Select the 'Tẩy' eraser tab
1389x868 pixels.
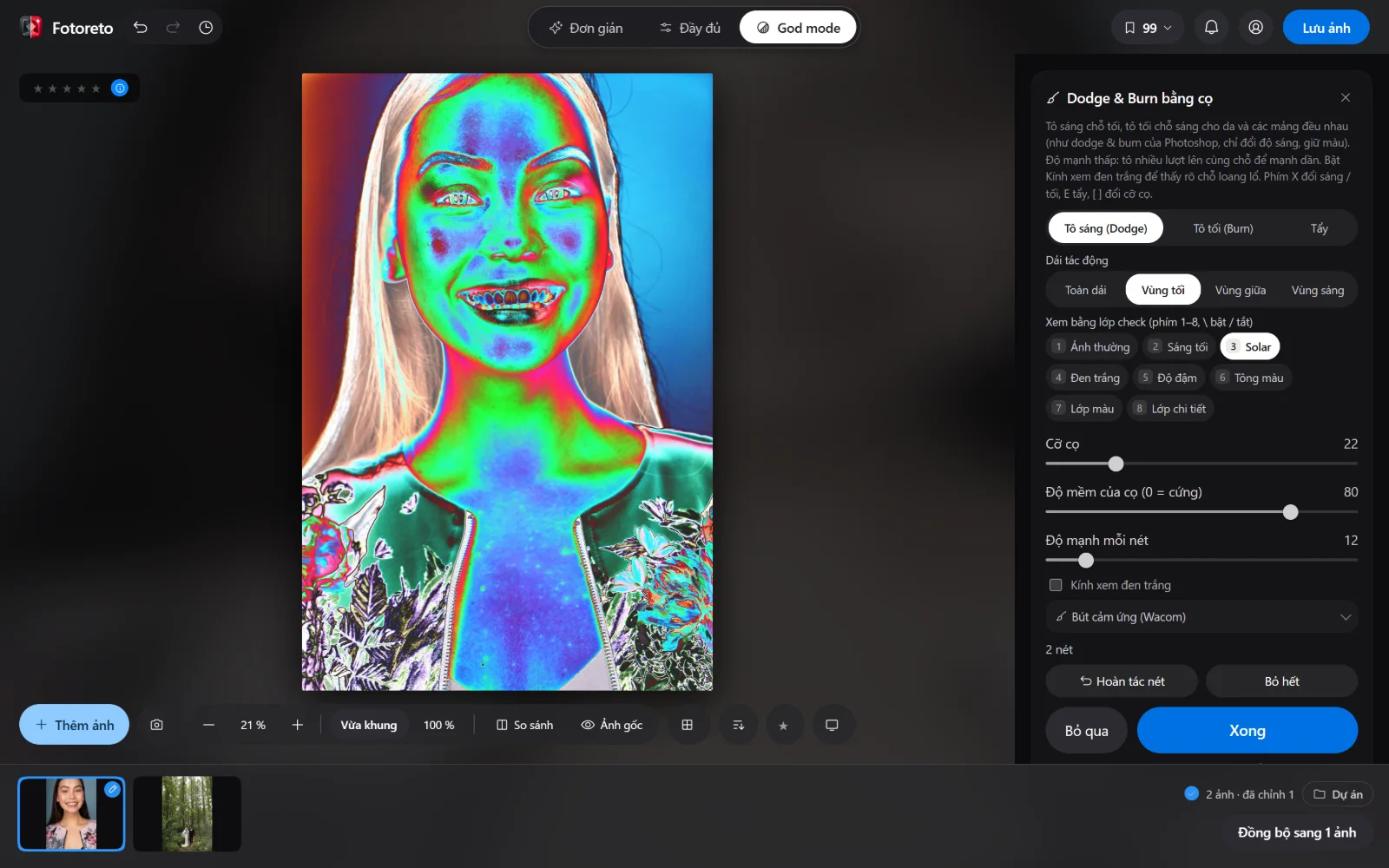pyautogui.click(x=1319, y=228)
